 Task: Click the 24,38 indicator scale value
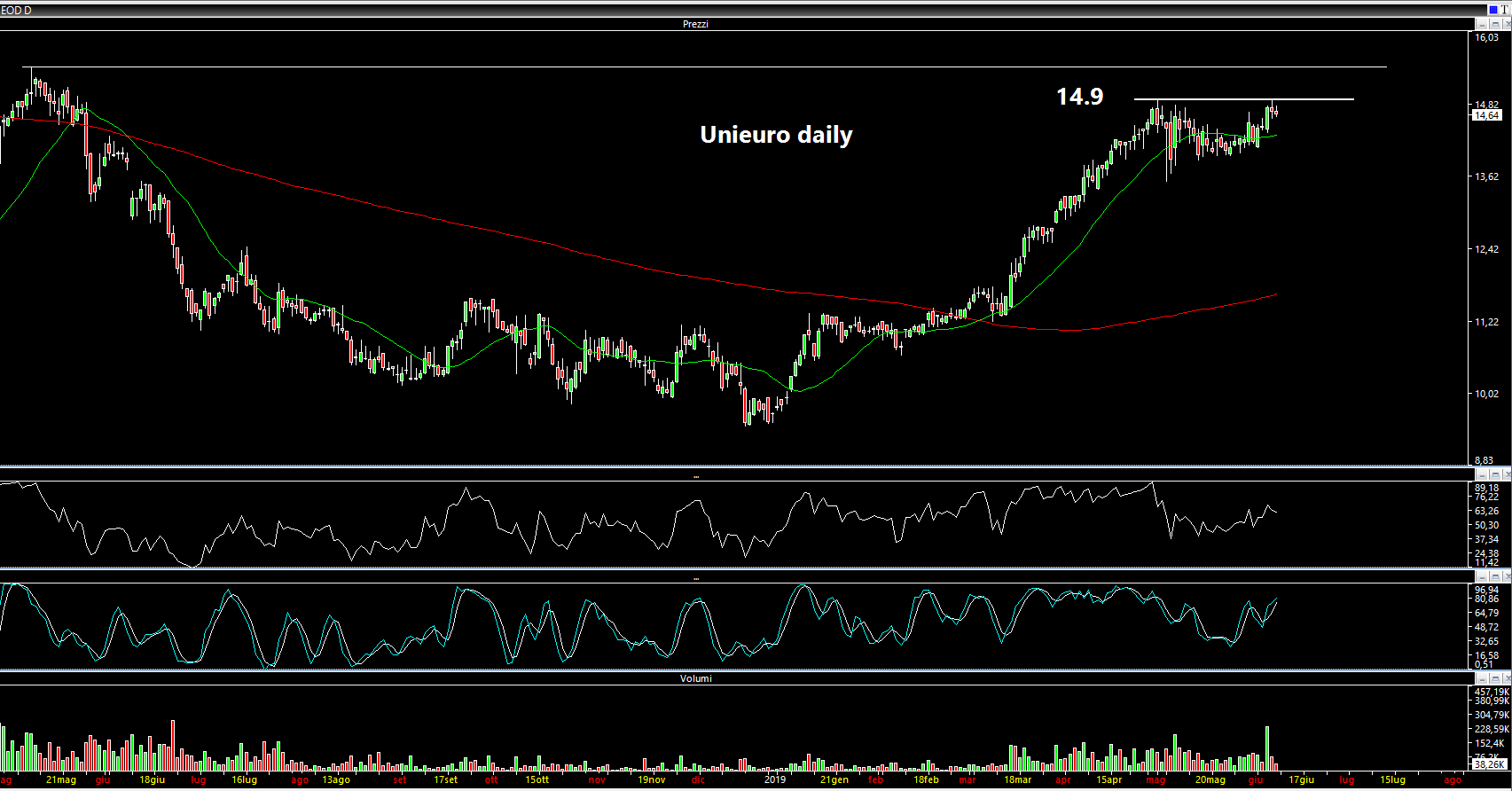click(x=1486, y=553)
